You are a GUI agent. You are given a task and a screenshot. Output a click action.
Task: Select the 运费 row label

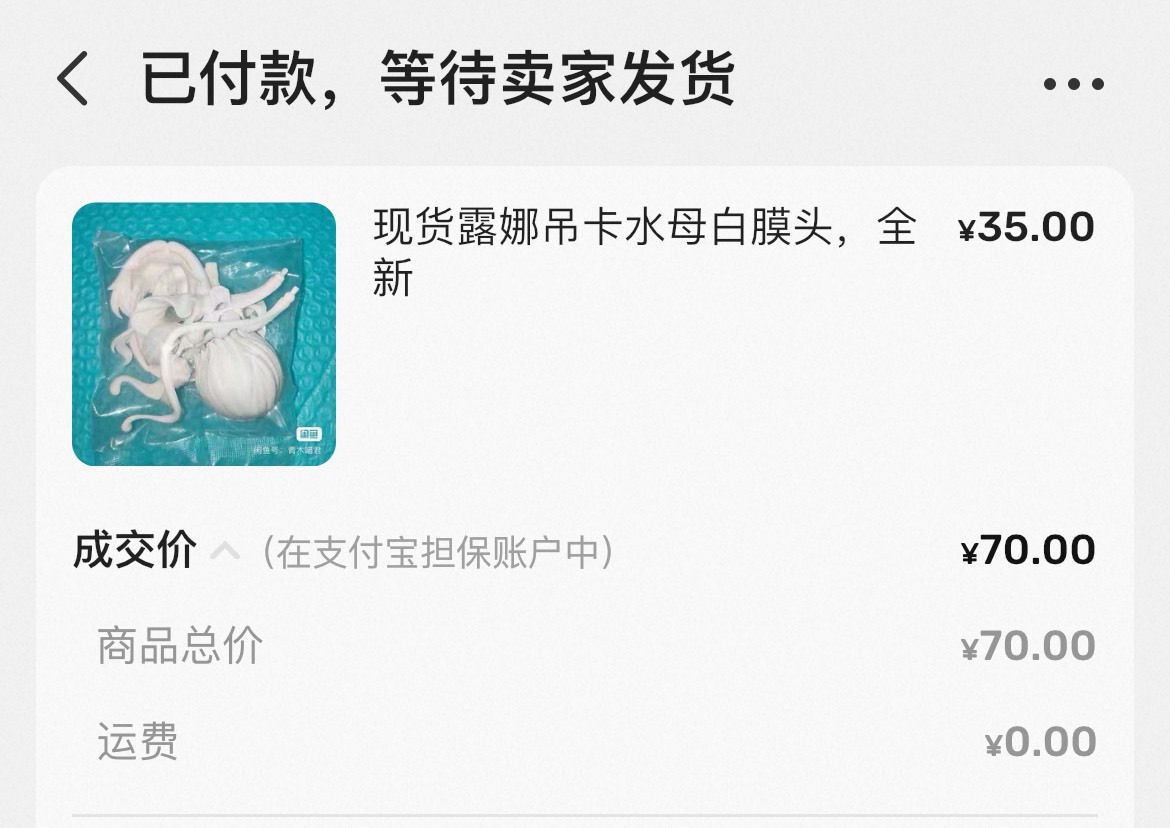pos(138,741)
